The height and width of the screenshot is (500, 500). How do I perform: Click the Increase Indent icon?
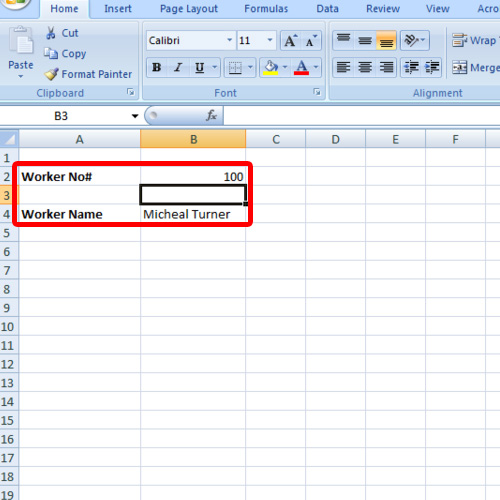click(x=432, y=68)
